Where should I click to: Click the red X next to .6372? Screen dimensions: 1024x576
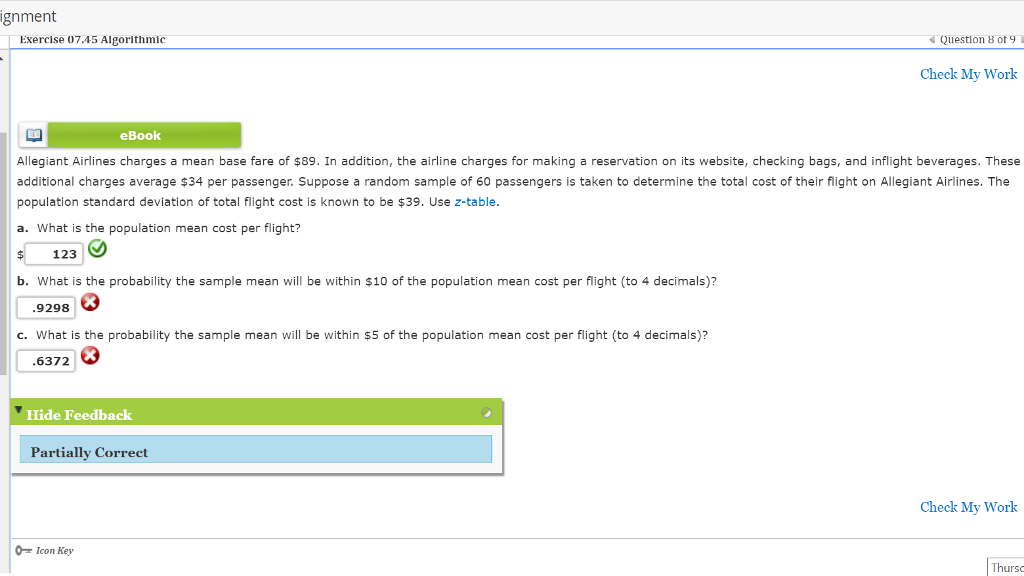click(90, 355)
